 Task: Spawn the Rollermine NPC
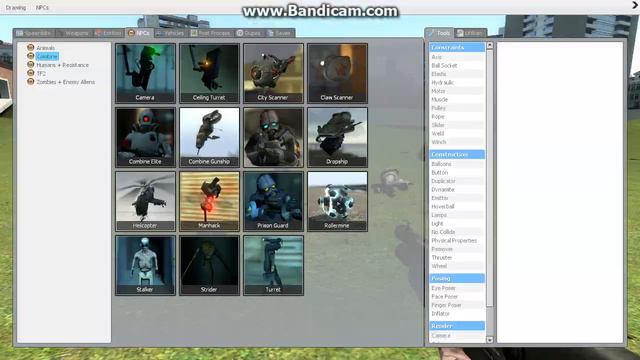(338, 201)
